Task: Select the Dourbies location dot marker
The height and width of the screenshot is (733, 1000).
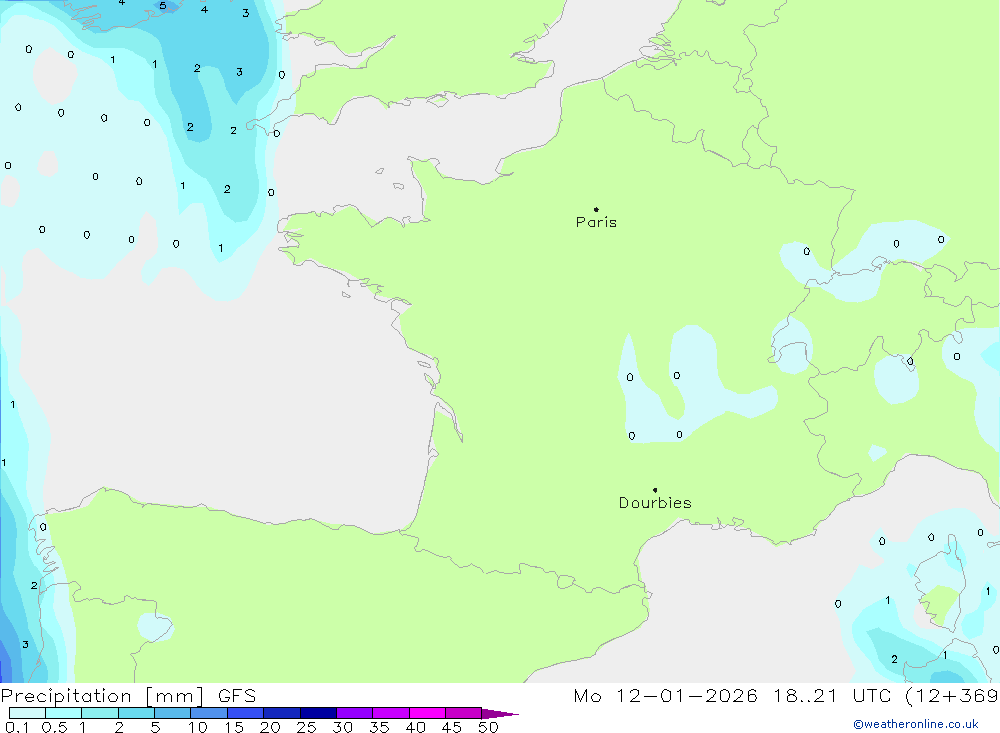Action: (655, 490)
